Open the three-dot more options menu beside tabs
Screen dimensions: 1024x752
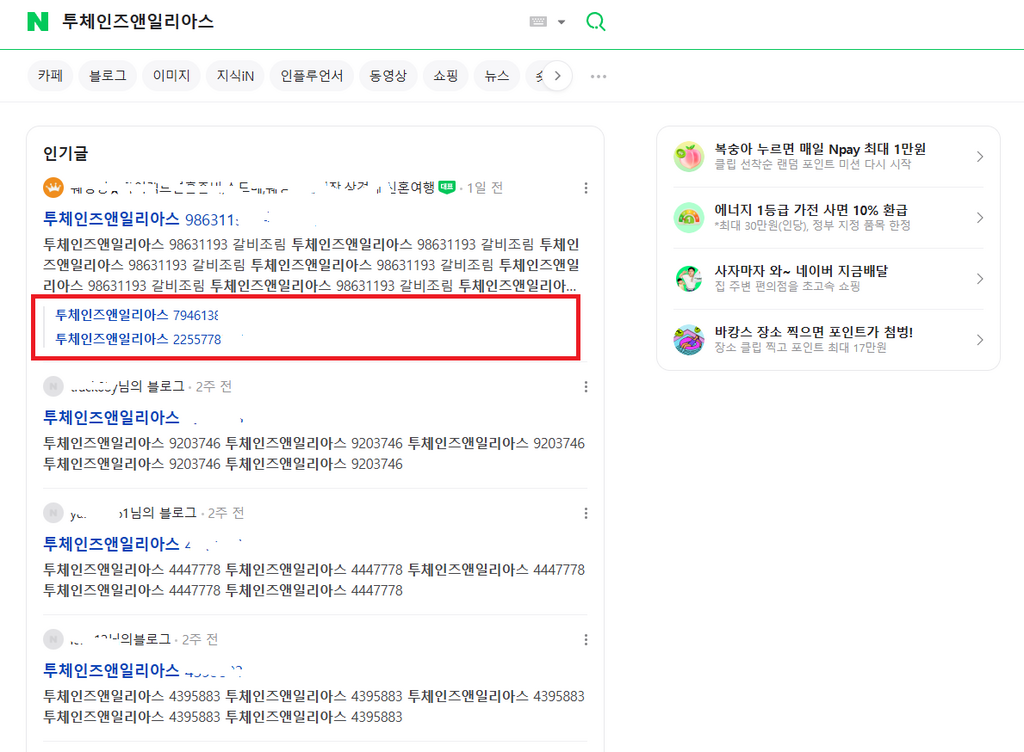598,76
